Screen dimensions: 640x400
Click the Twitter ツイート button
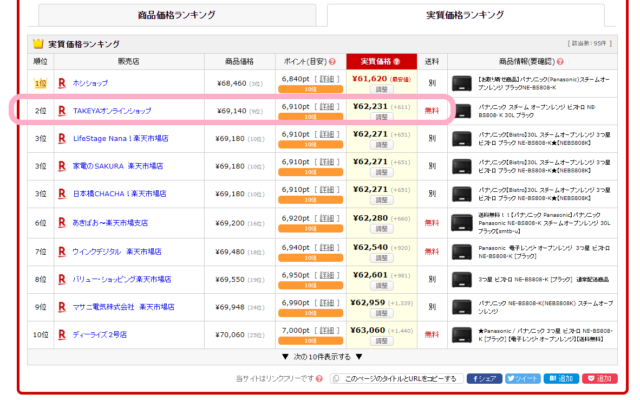(x=523, y=379)
